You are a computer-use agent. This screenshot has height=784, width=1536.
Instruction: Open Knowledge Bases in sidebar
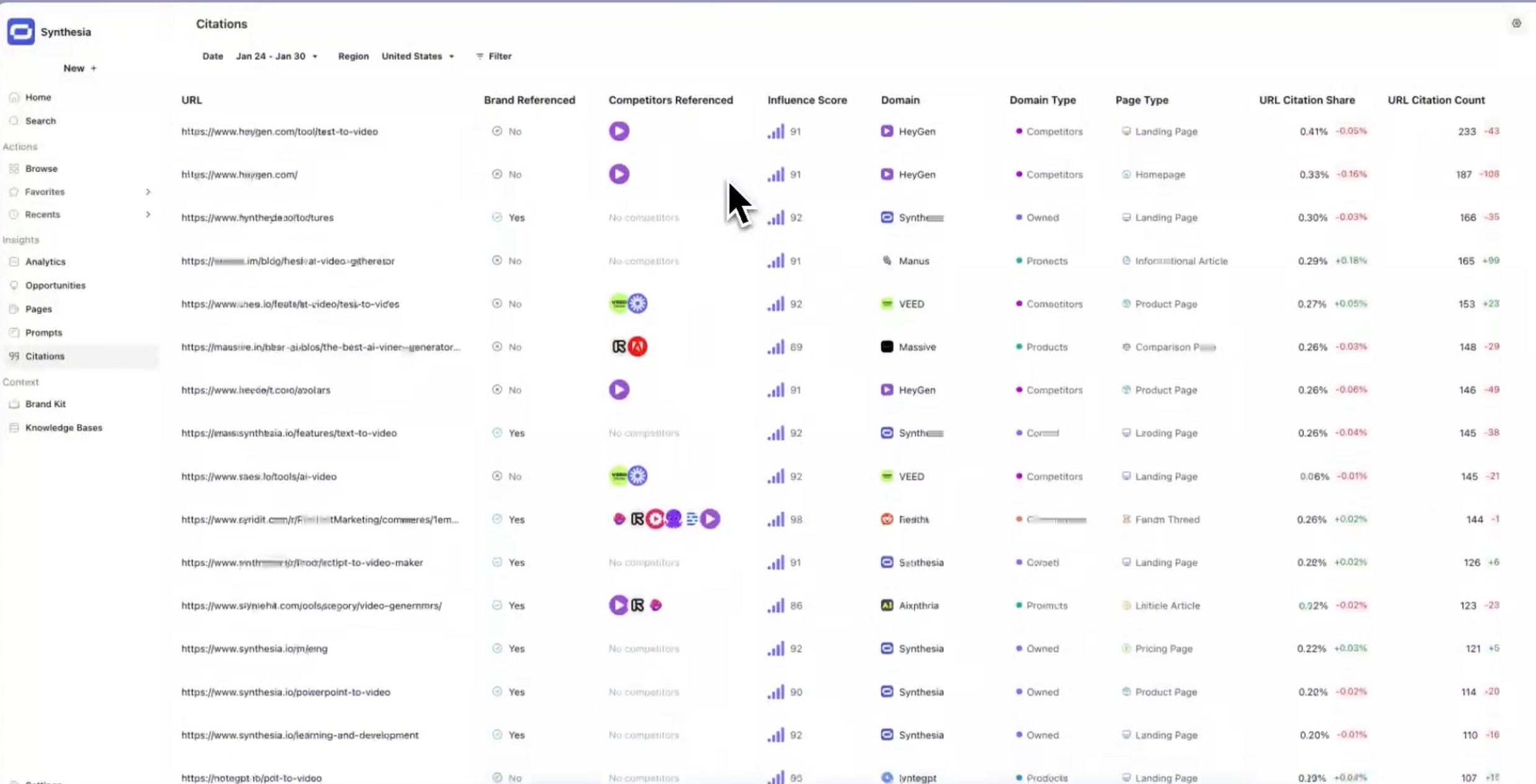(x=63, y=428)
